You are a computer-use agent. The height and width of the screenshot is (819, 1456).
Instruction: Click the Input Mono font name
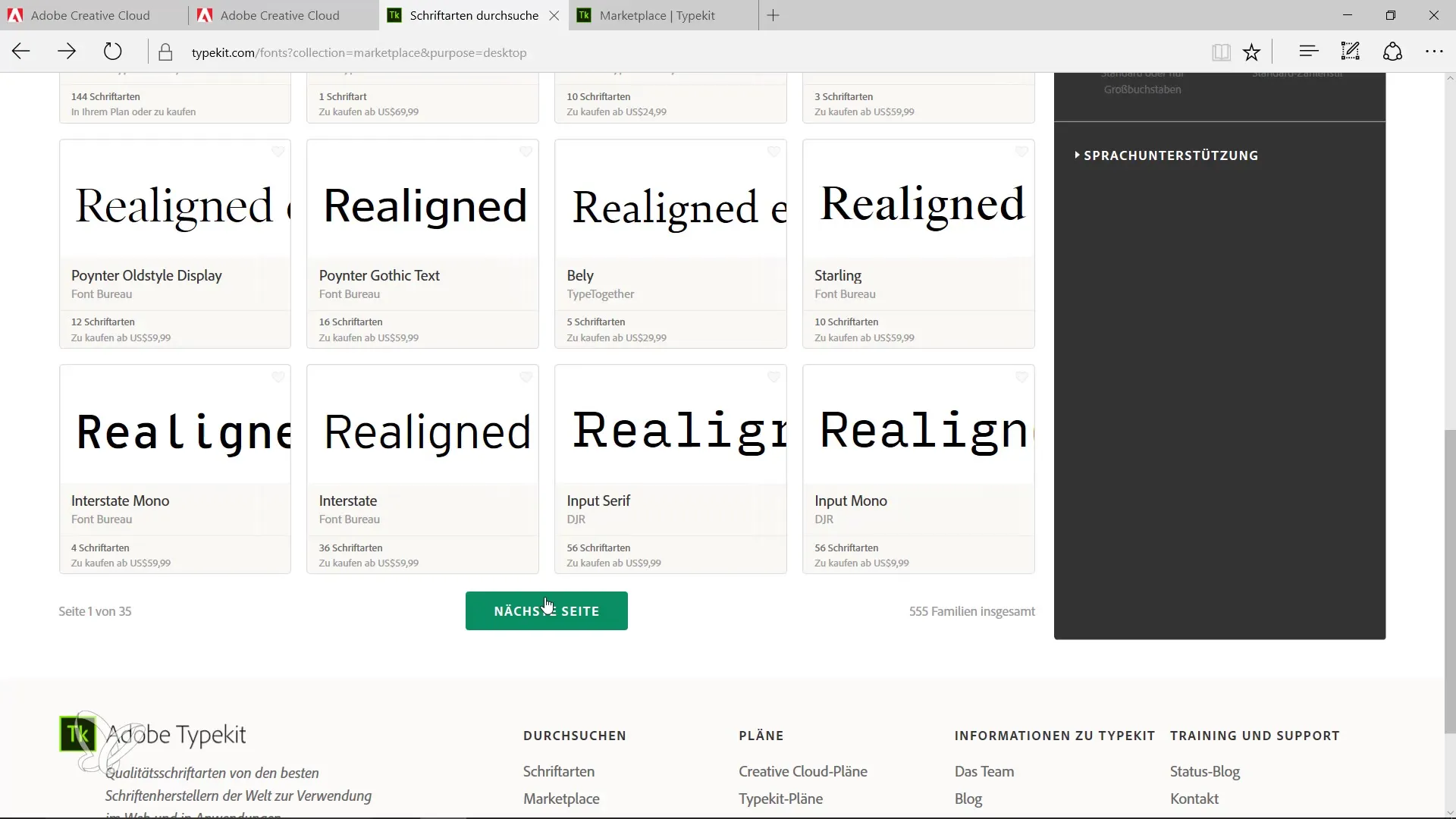tap(850, 500)
